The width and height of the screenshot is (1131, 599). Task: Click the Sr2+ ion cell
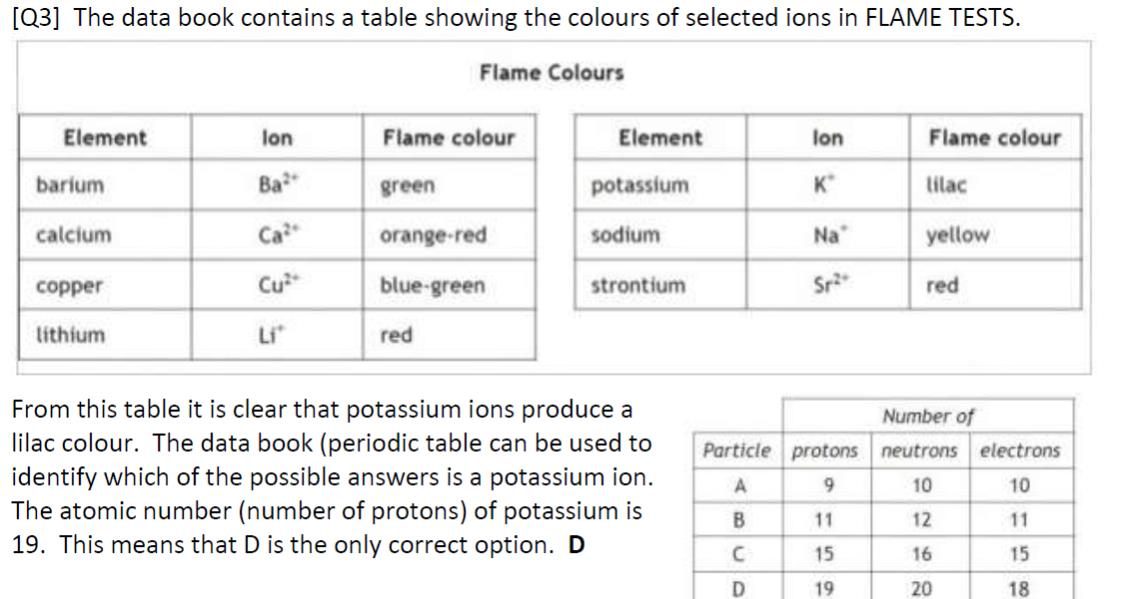click(x=827, y=285)
